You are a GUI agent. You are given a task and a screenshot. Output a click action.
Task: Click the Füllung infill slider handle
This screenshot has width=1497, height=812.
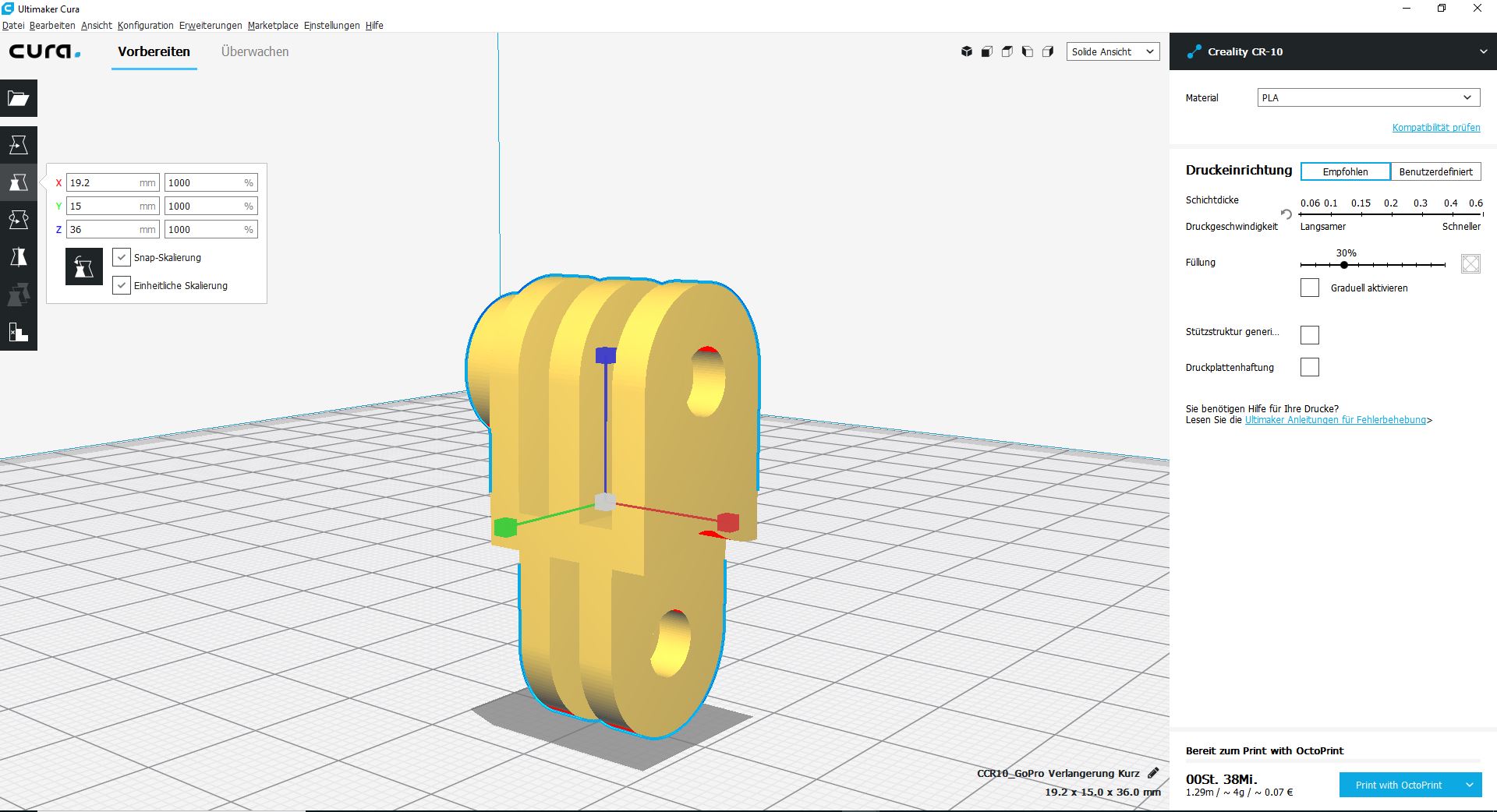[x=1344, y=265]
